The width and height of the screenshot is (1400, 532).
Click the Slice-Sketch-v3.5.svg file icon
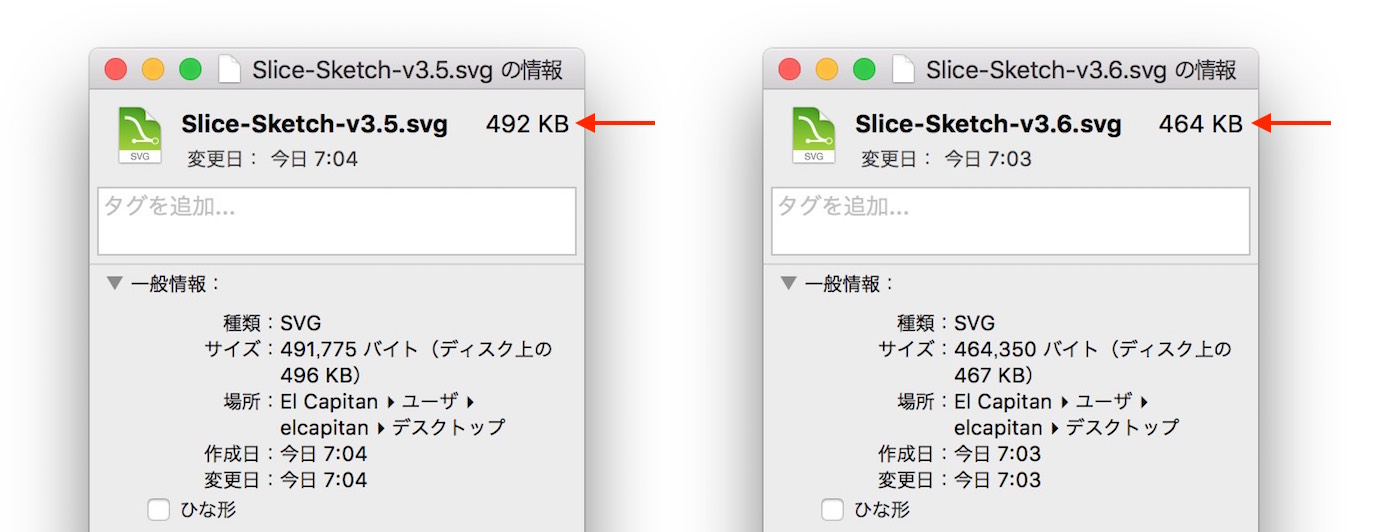pos(140,135)
